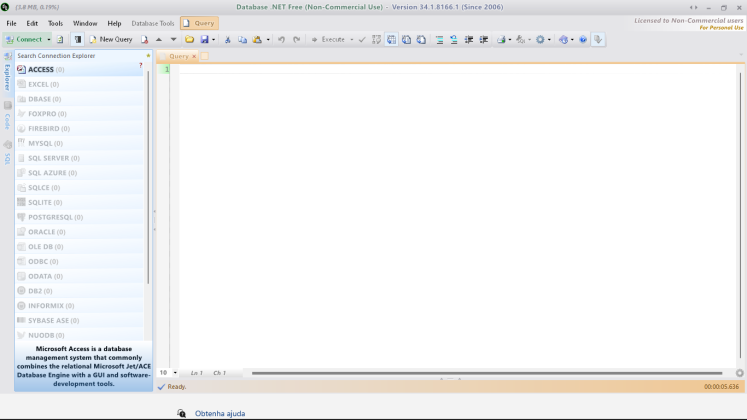The image size is (747, 420).
Task: Click the SQL formatter icon
Action: 521,40
